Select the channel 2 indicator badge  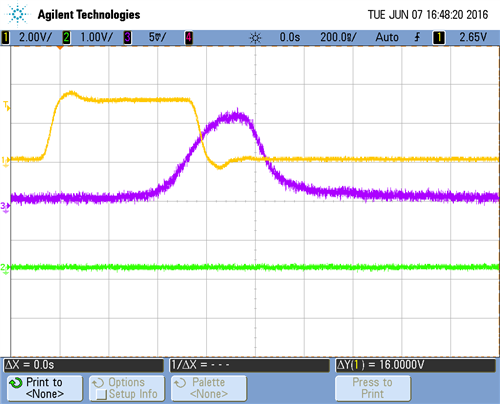click(66, 37)
